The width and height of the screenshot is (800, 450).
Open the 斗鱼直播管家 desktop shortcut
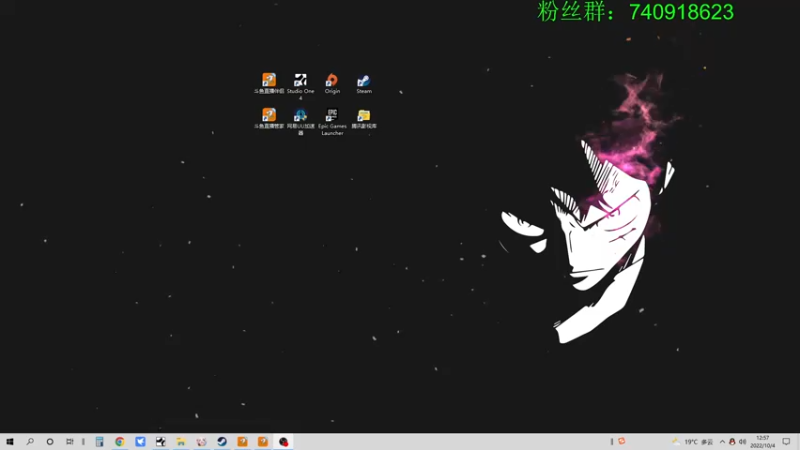tap(269, 118)
